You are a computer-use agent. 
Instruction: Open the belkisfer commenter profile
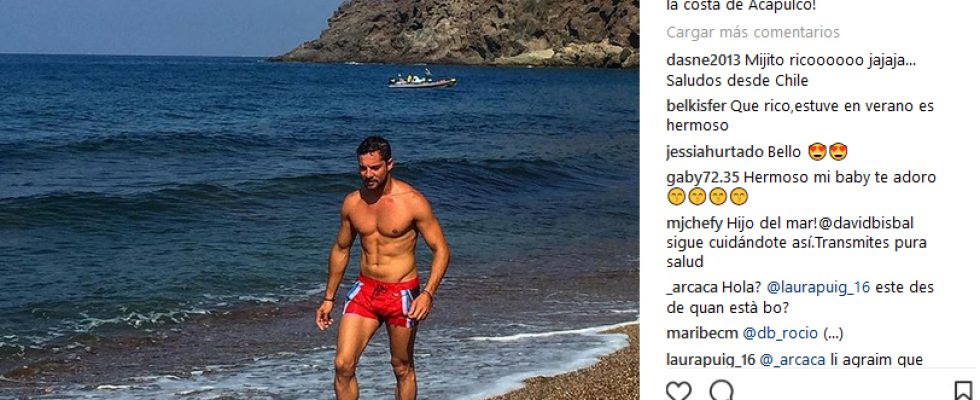(696, 106)
